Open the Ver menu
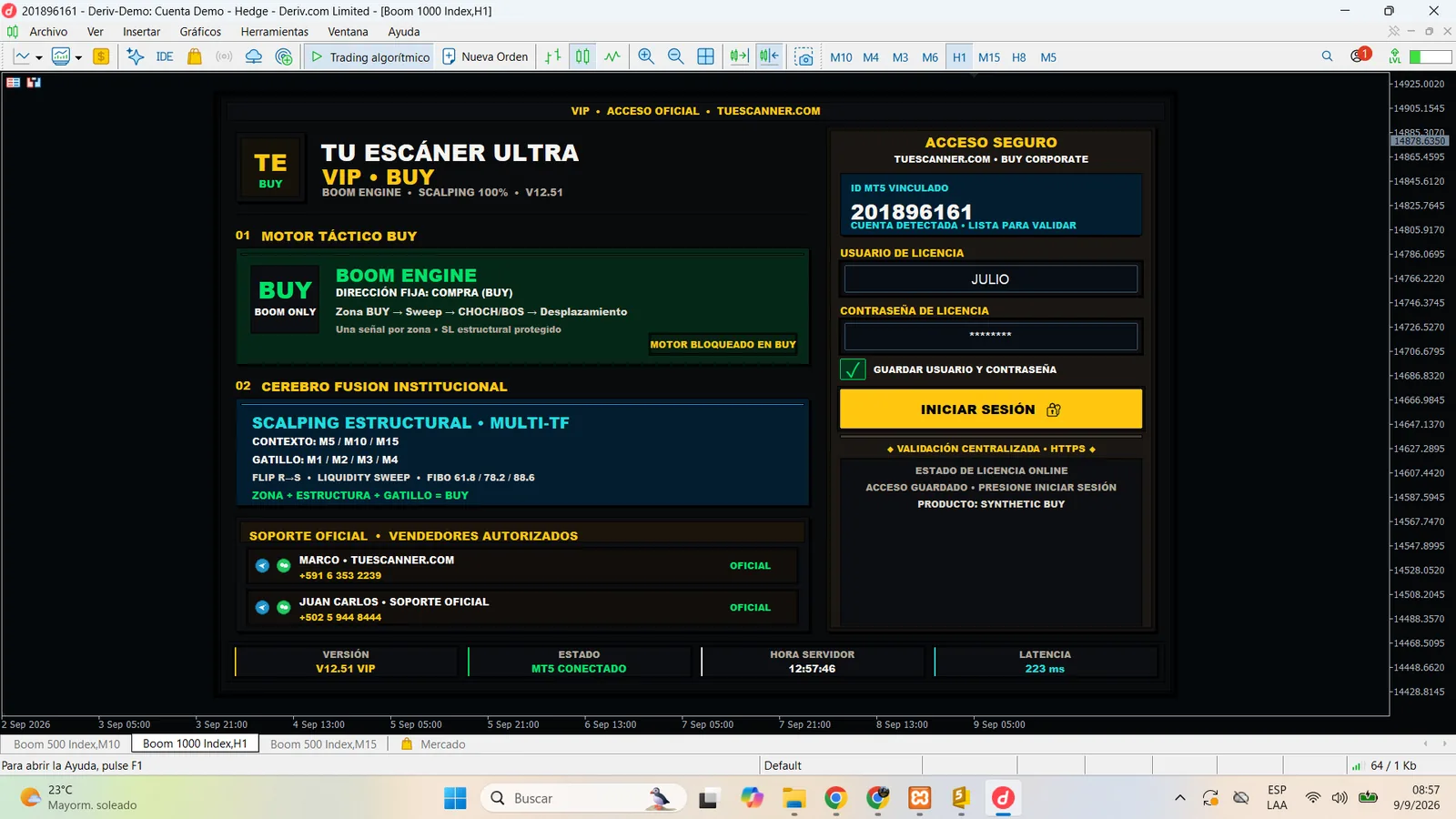This screenshot has height=819, width=1456. pos(96,32)
